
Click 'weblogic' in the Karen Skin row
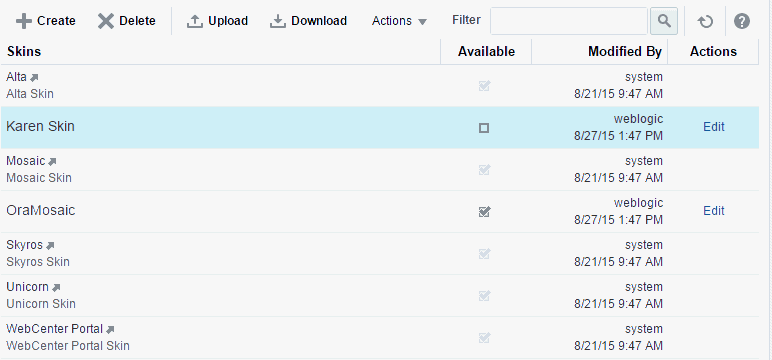tap(638, 119)
